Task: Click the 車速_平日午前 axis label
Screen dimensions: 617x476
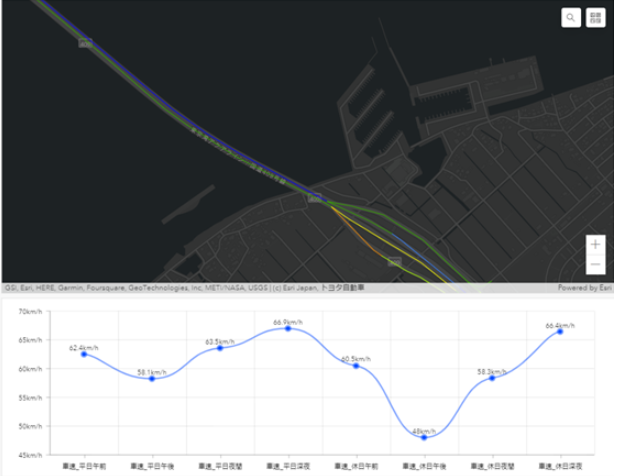Action: point(84,465)
